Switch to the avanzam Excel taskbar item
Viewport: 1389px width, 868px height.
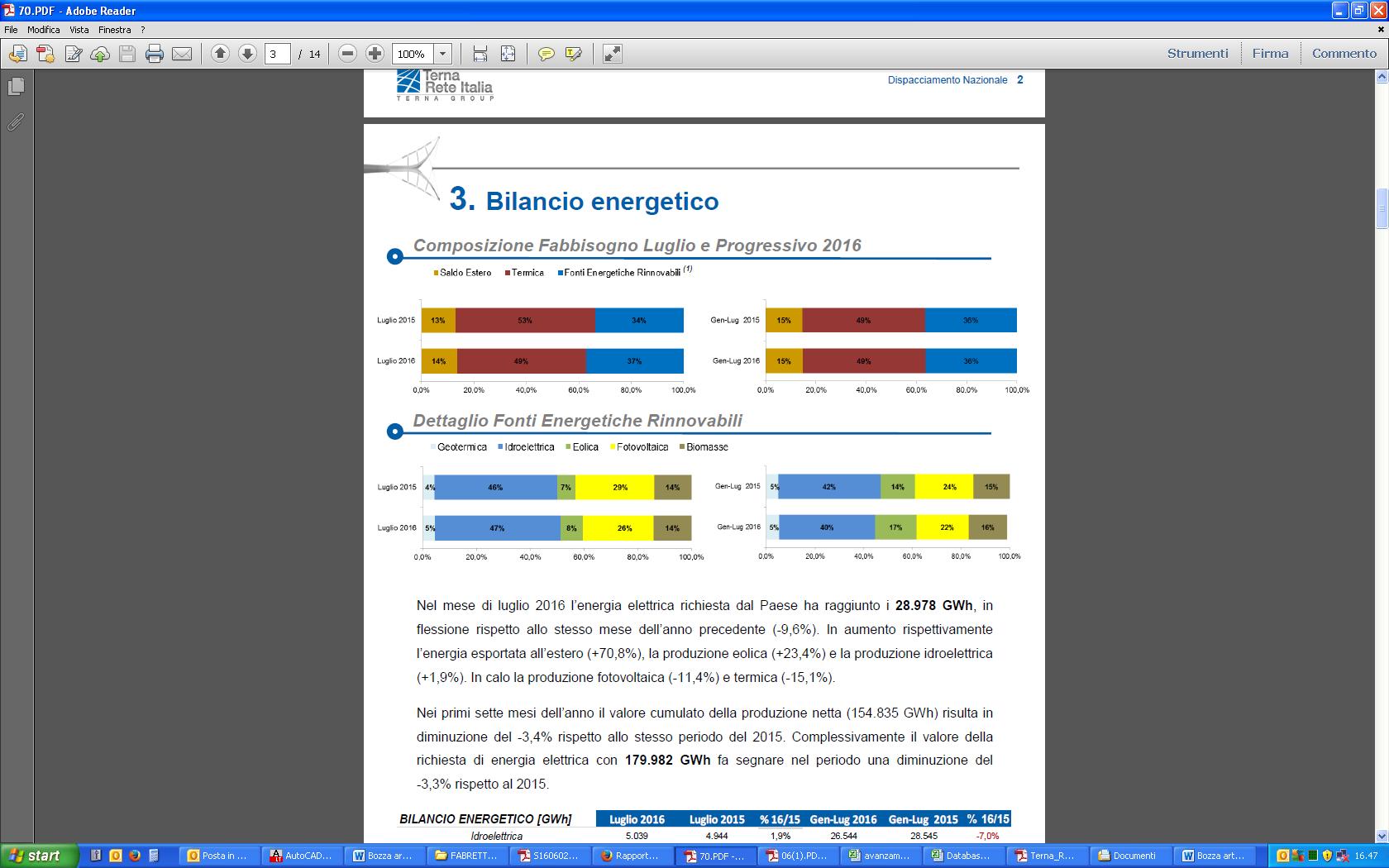click(880, 856)
